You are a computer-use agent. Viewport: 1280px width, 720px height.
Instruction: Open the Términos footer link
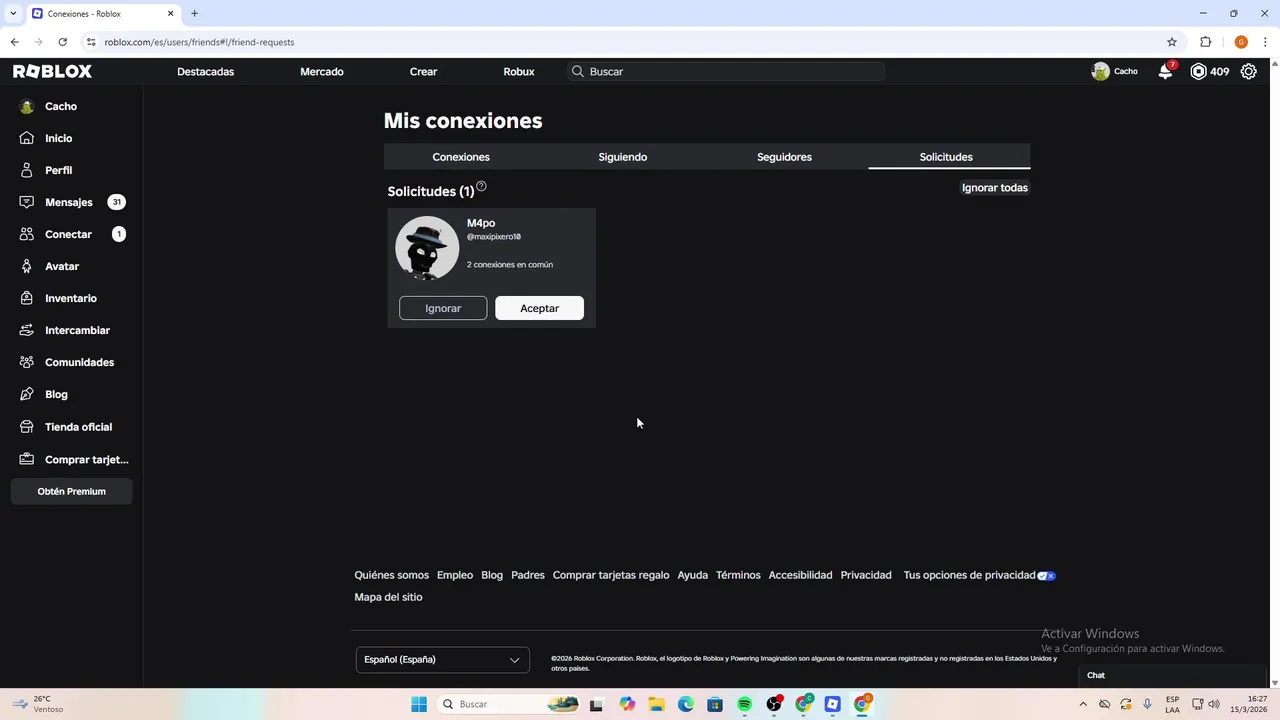point(738,575)
